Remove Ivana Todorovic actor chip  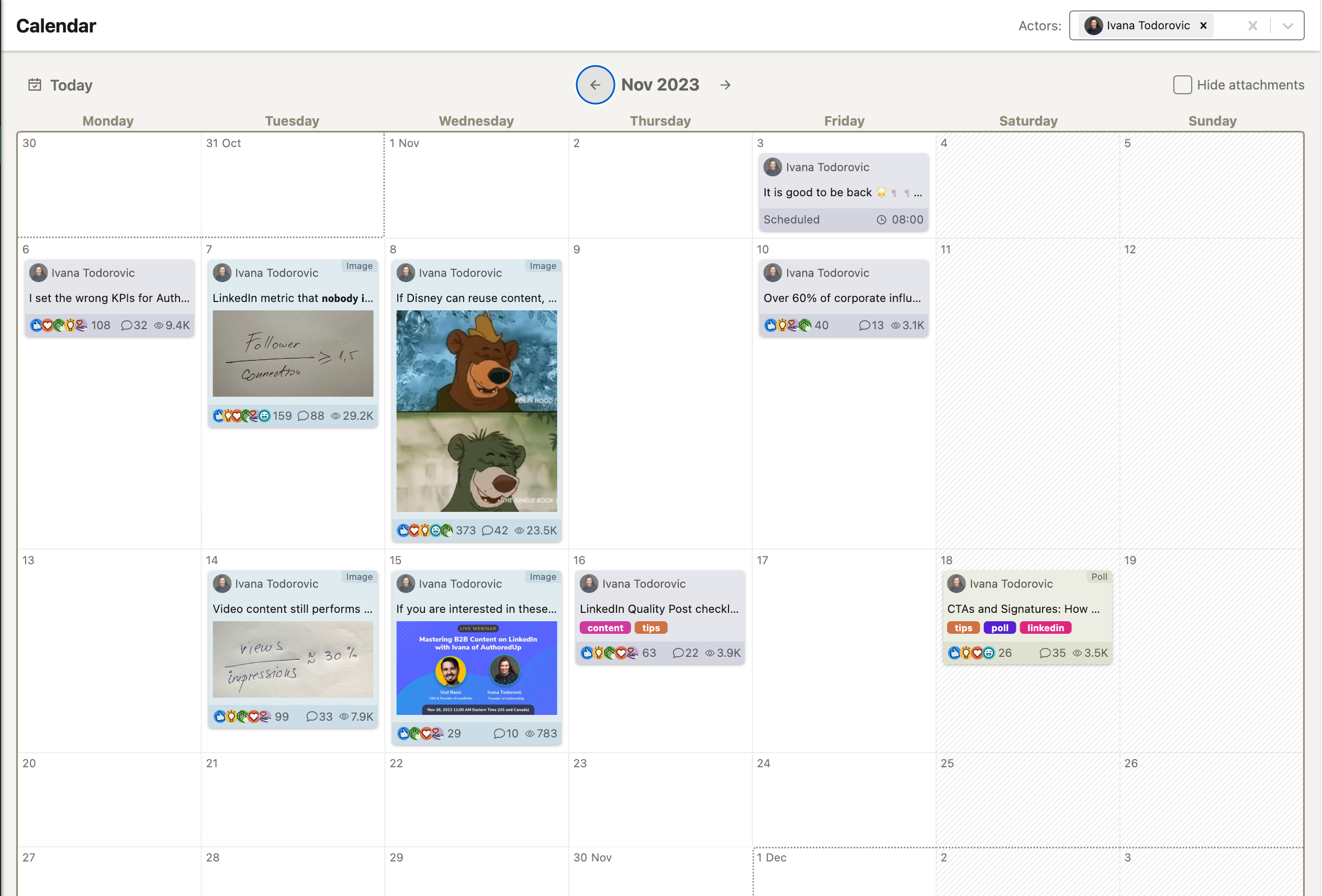(1203, 26)
